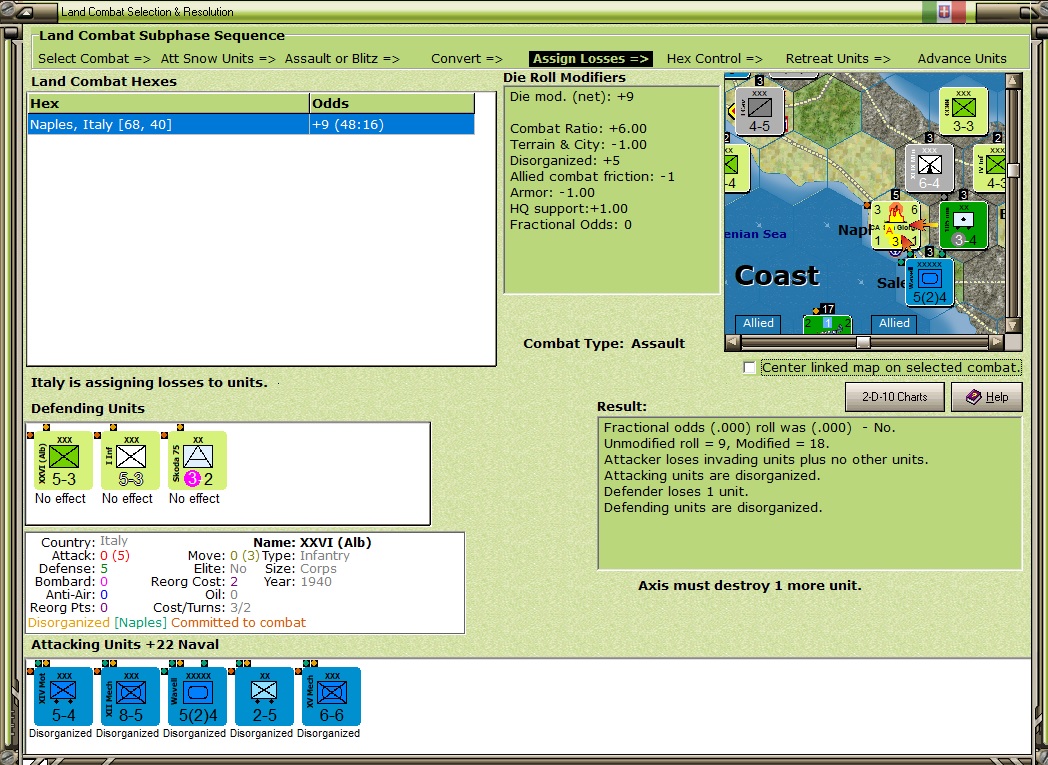Click the grey XLIX Mtn 6-4 unit on map

point(929,168)
